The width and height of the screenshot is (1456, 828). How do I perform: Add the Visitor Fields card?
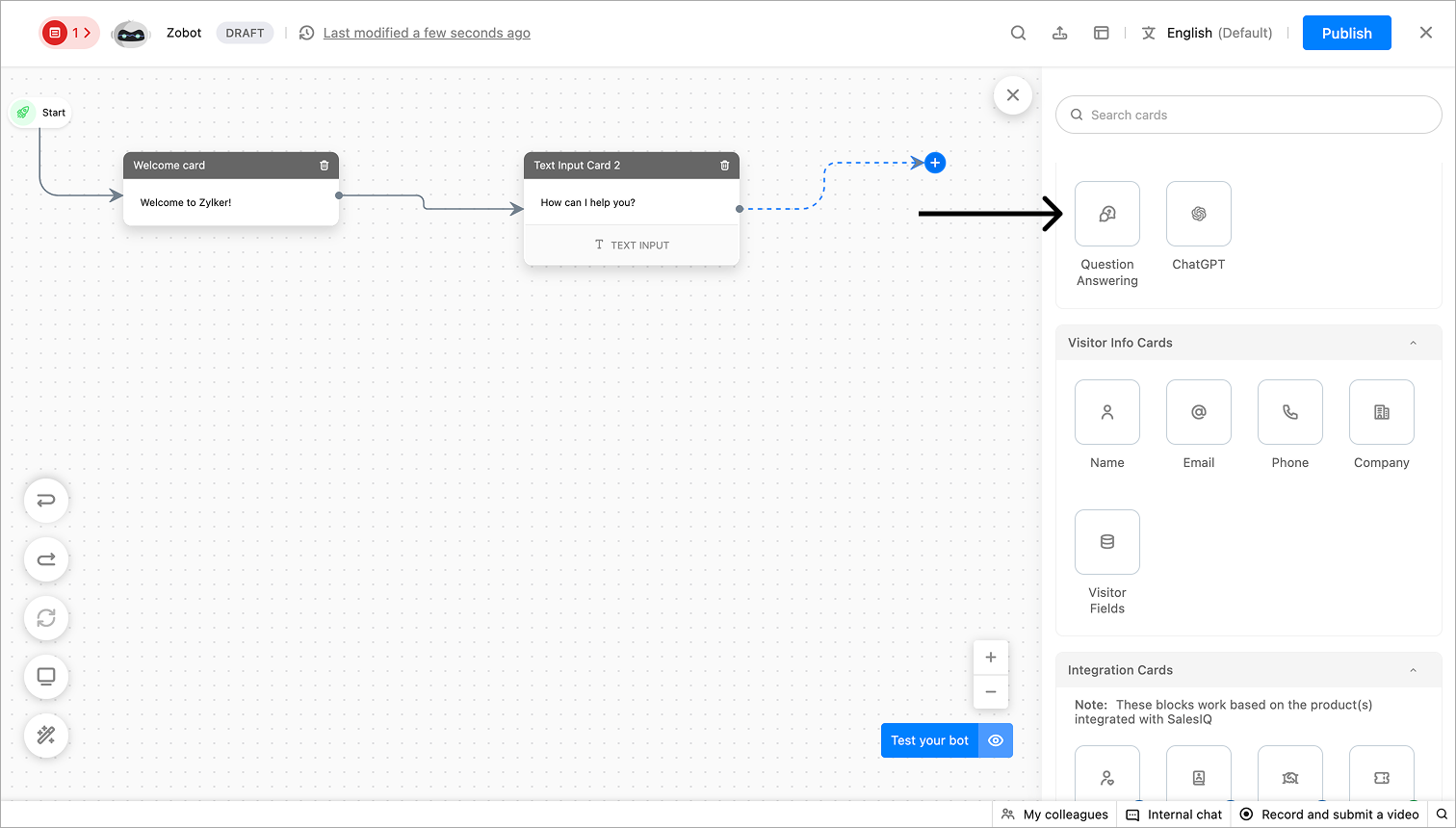pos(1107,542)
